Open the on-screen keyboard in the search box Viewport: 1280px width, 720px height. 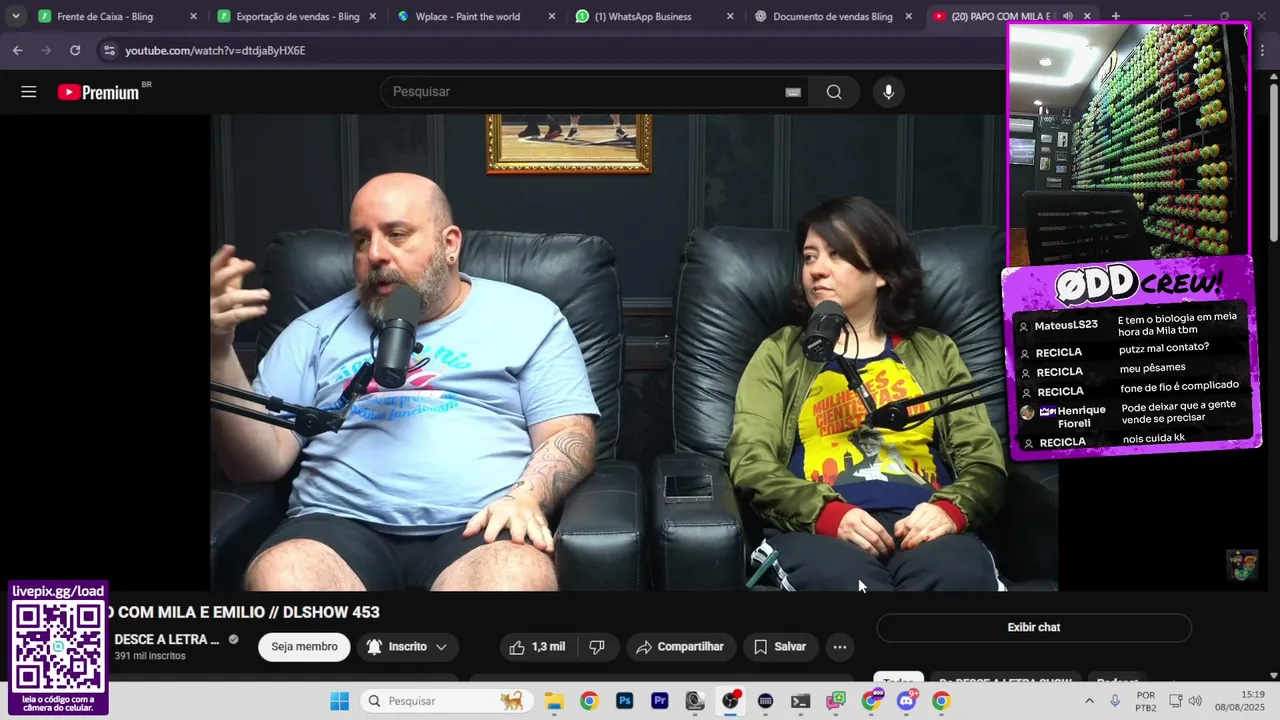[793, 92]
